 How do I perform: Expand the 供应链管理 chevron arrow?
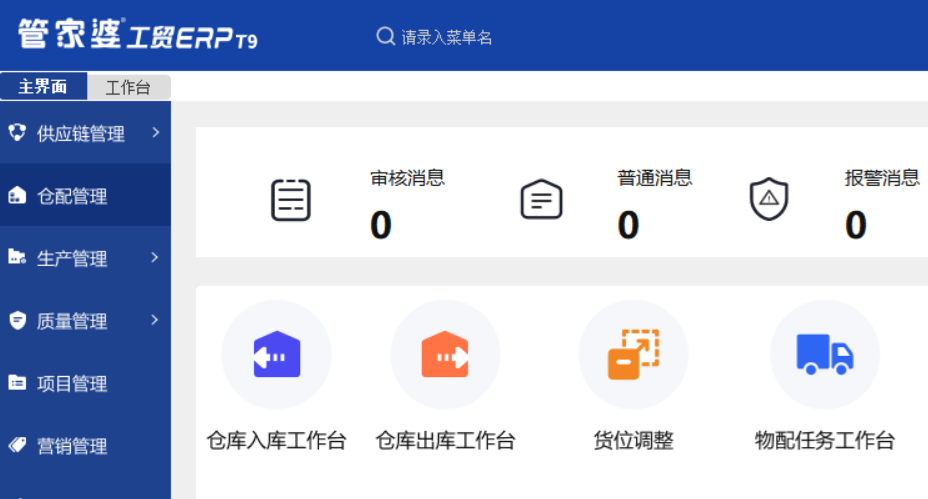point(156,133)
